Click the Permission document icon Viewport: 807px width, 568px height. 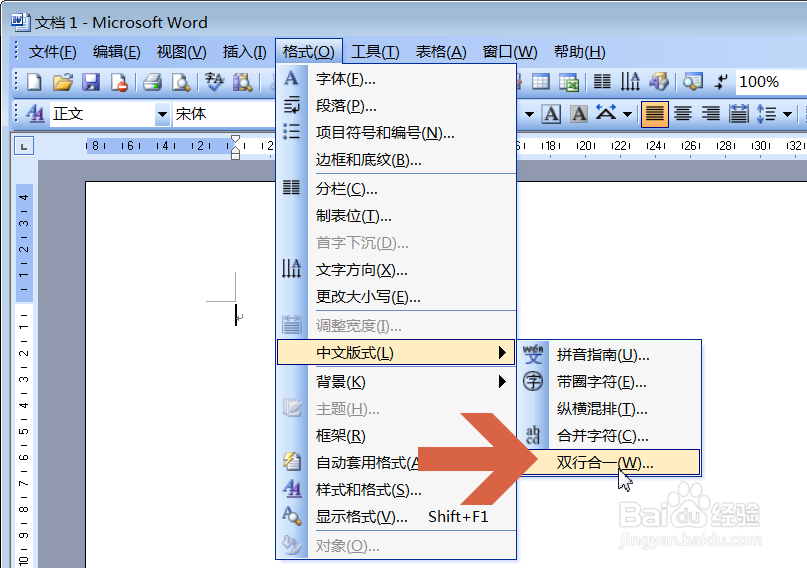tap(119, 82)
